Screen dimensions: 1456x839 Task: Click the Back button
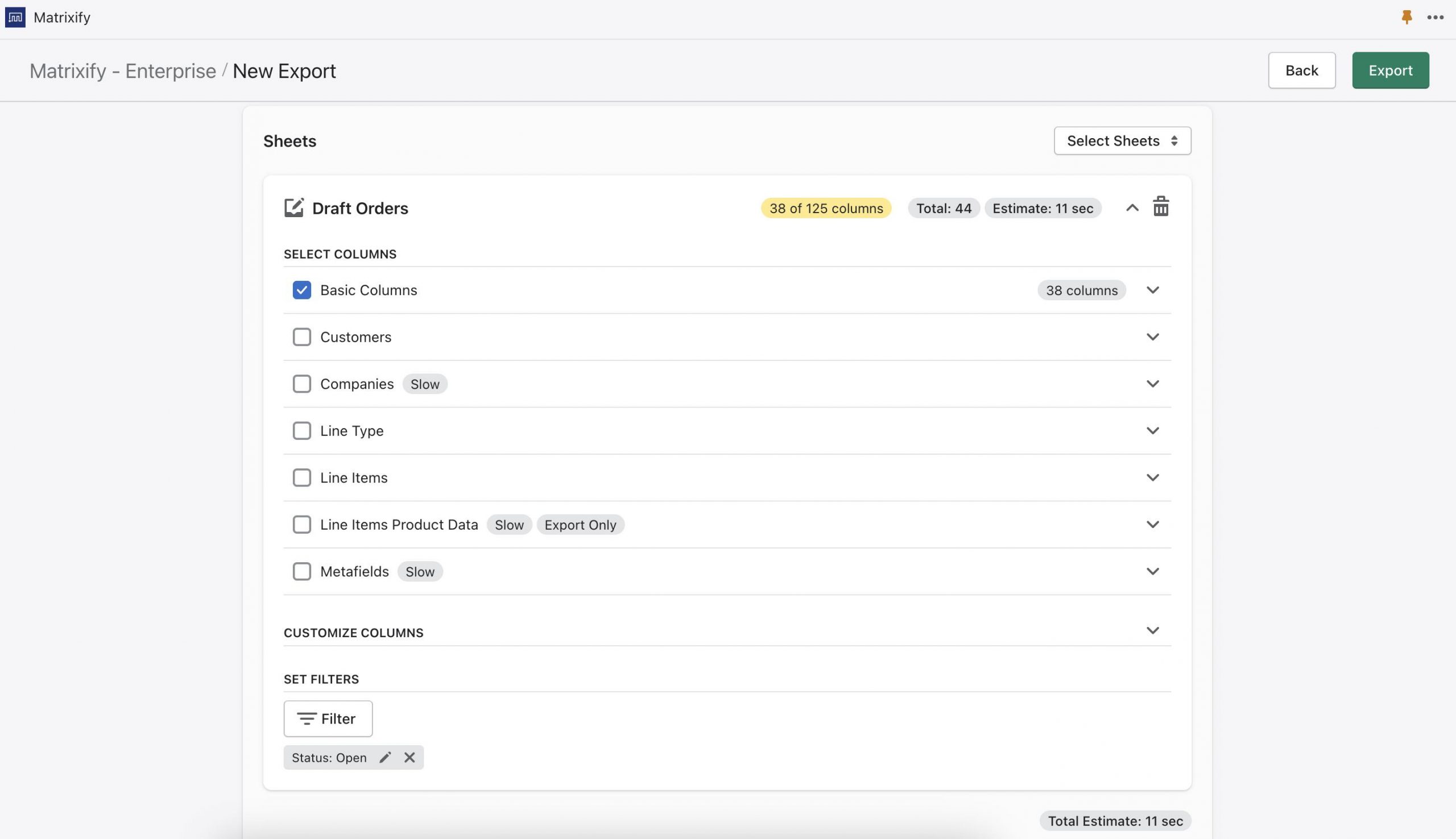point(1301,70)
